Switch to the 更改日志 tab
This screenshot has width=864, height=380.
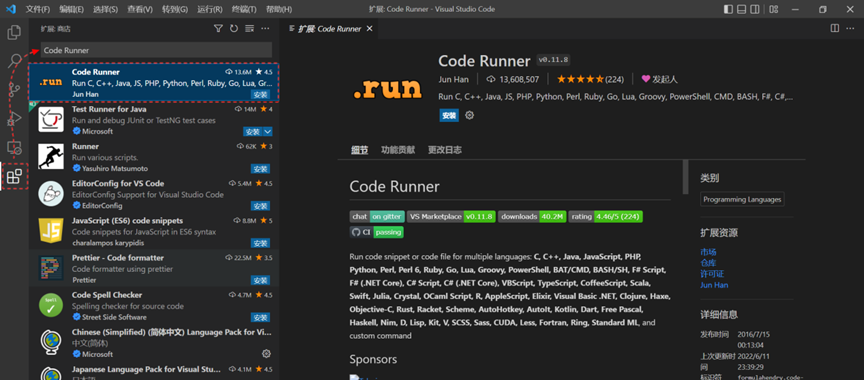coord(445,150)
